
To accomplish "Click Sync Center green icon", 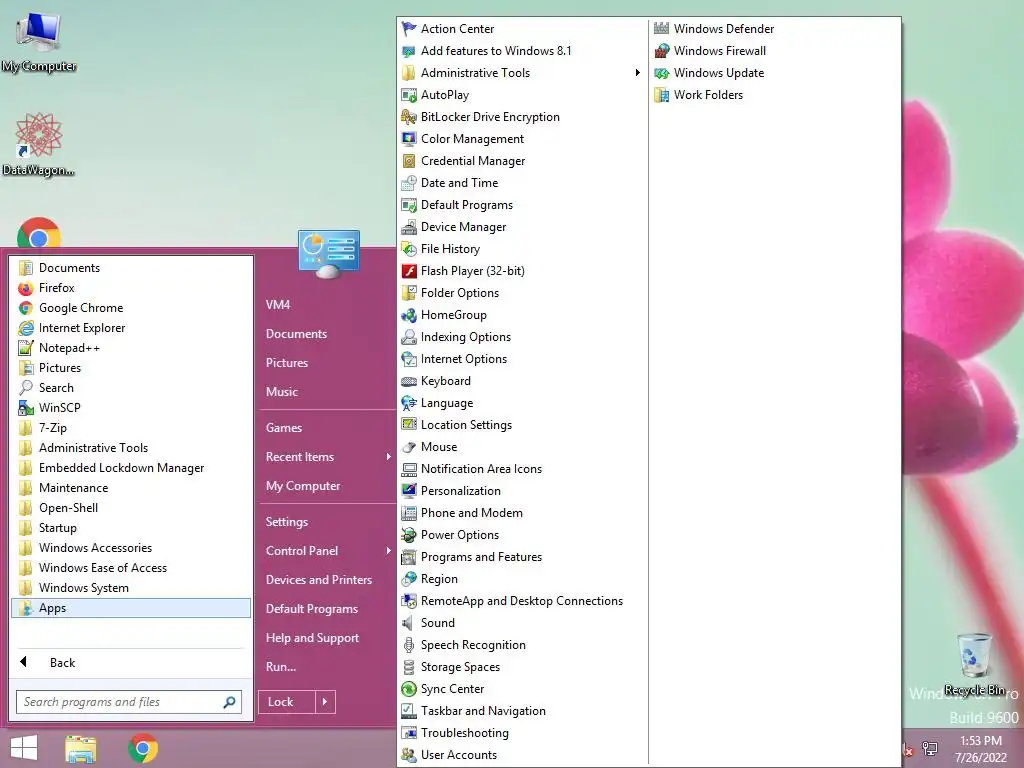I will pos(409,689).
